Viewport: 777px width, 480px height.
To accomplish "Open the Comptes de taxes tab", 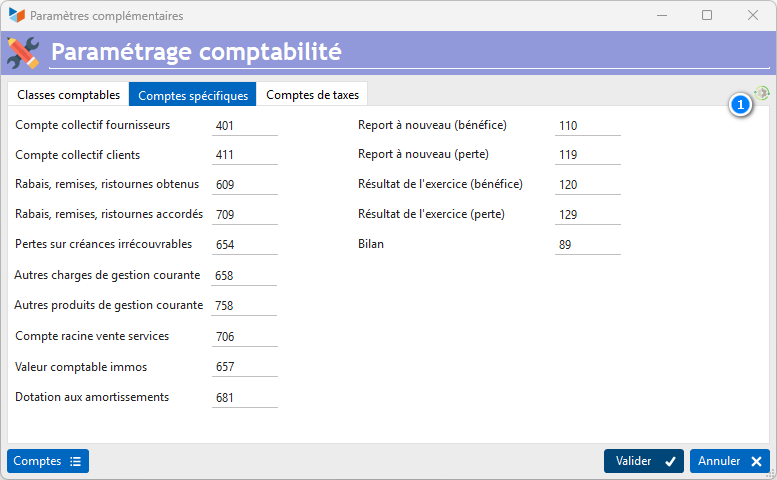I will coord(312,95).
